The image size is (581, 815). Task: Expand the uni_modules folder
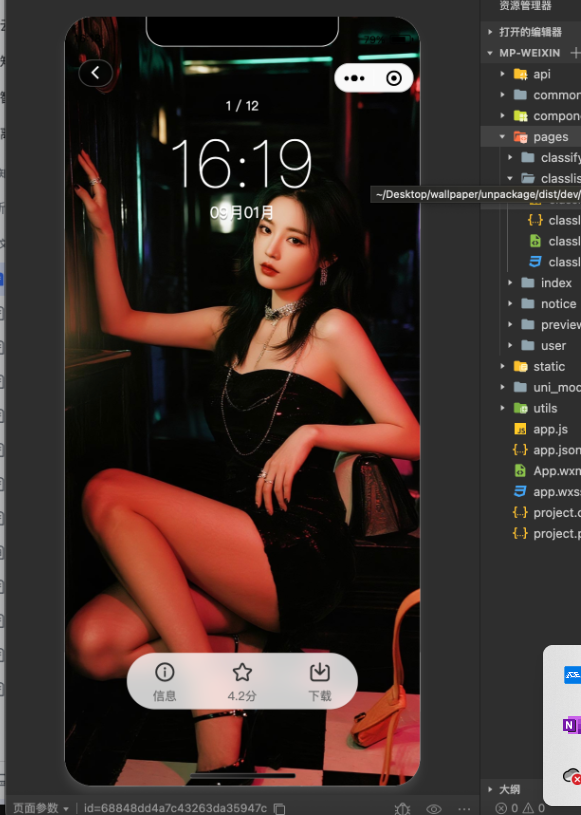pos(531,387)
